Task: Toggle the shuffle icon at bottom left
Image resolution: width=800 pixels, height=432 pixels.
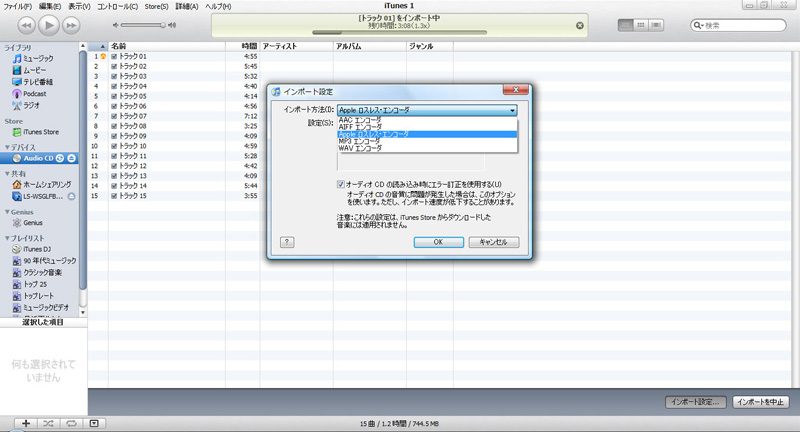Action: pos(47,423)
